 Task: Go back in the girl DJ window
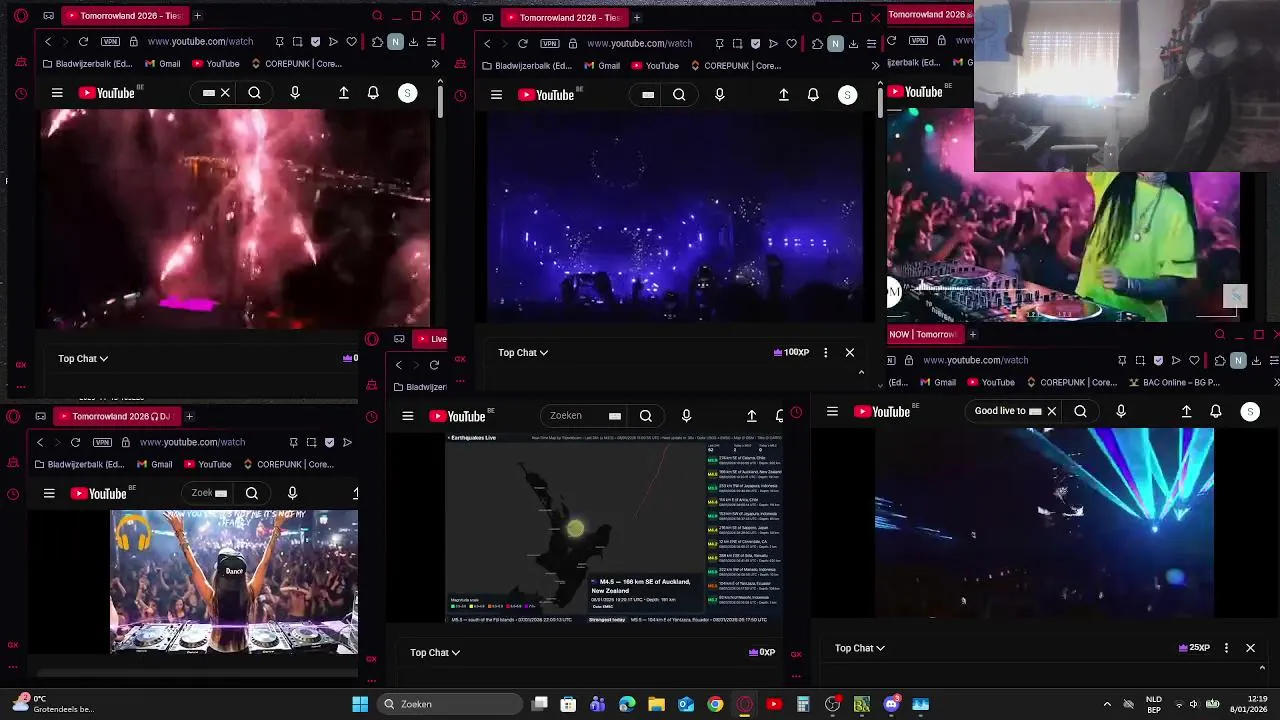pos(40,442)
